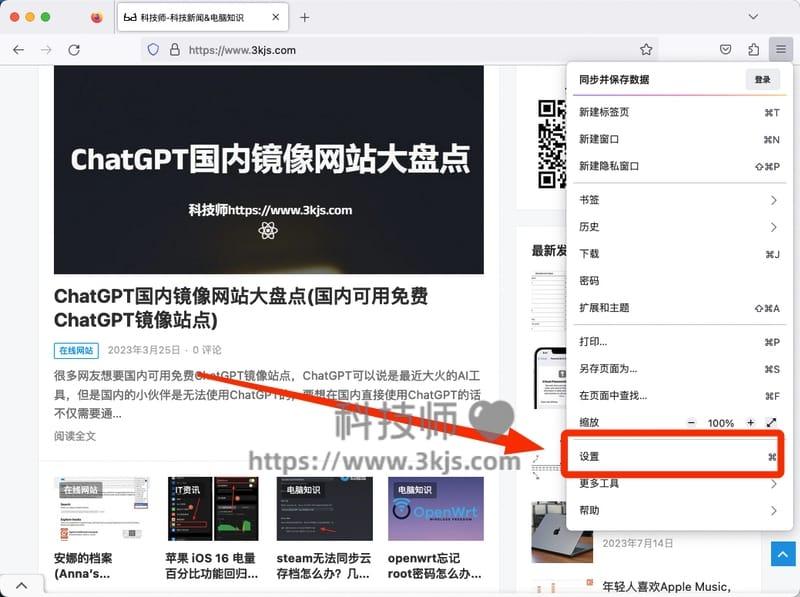Click zoom in plus button

750,422
